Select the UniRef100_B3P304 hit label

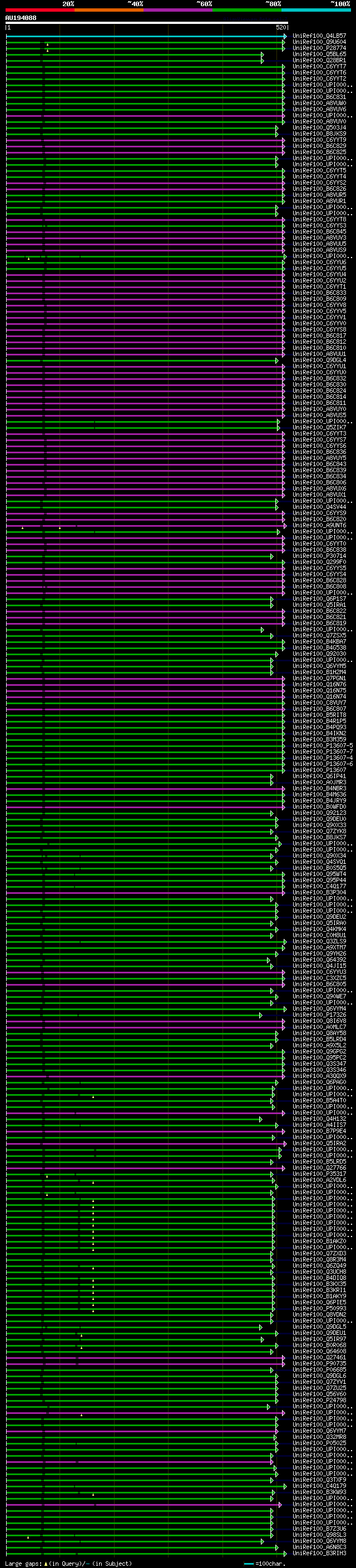[x=319, y=893]
